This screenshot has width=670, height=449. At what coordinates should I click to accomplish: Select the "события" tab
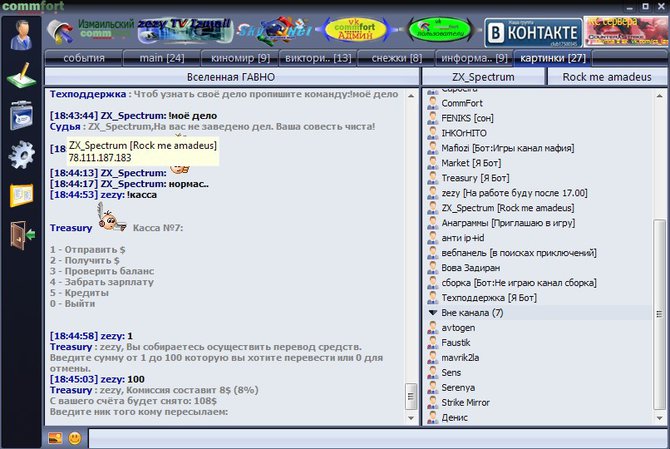[84, 58]
